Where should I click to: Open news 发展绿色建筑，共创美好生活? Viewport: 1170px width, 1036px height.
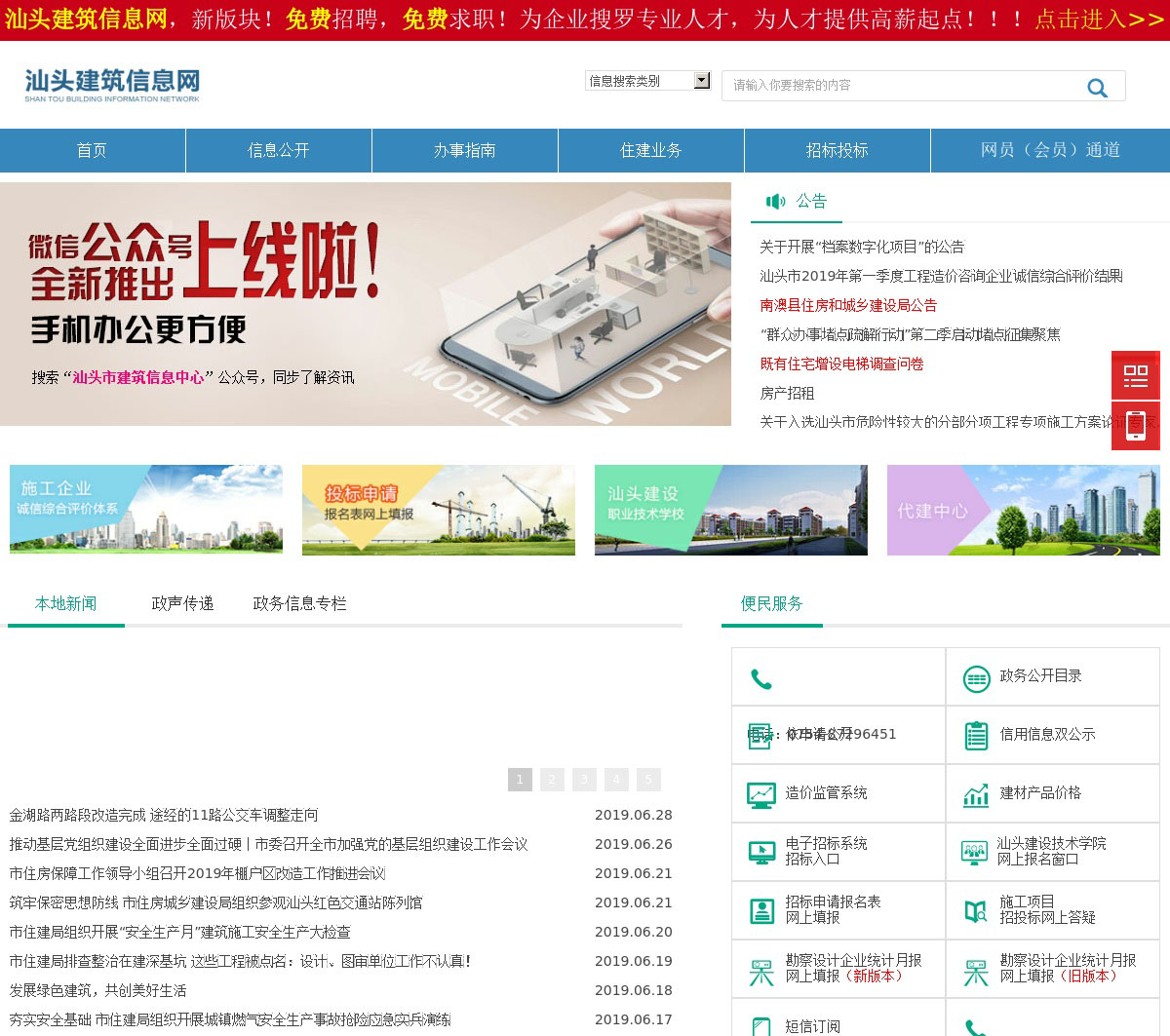pyautogui.click(x=97, y=990)
